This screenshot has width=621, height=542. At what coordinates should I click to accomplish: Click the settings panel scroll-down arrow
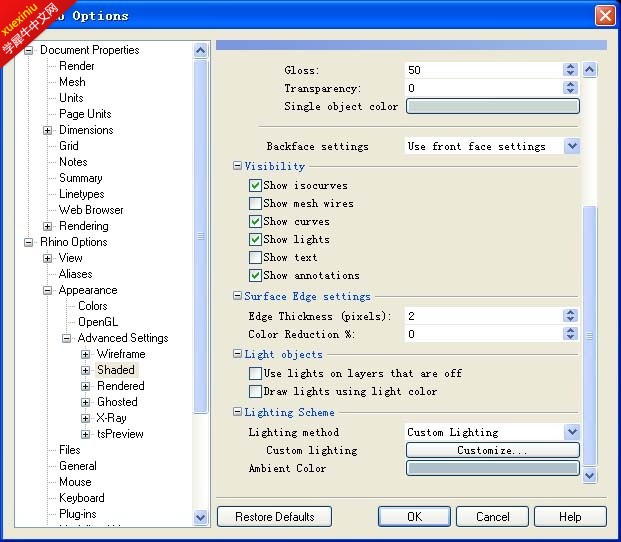pos(589,475)
